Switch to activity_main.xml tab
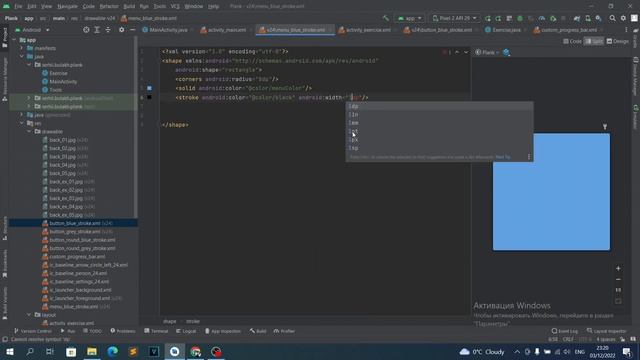This screenshot has height=360, width=640. point(226,30)
